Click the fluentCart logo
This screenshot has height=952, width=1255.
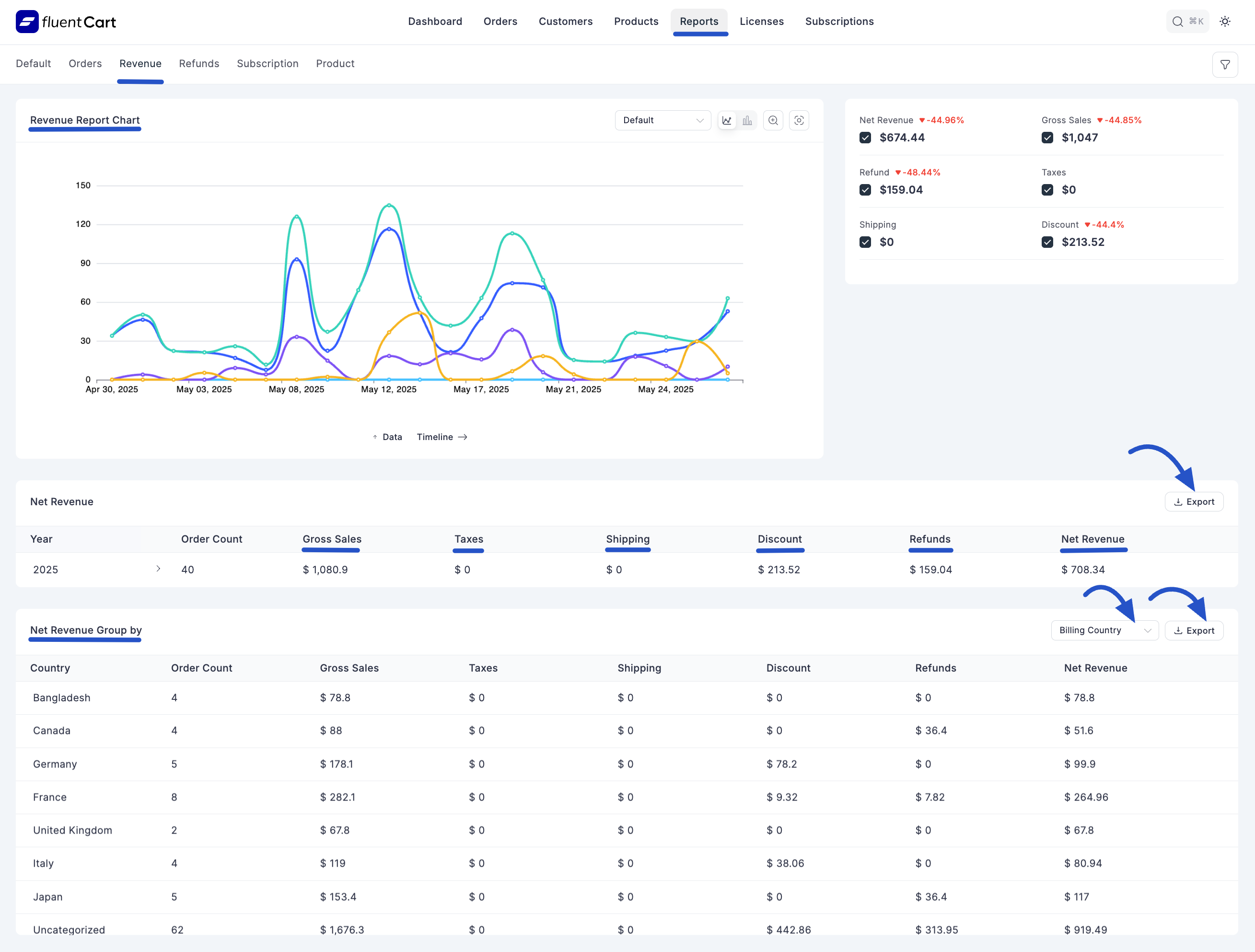65,22
